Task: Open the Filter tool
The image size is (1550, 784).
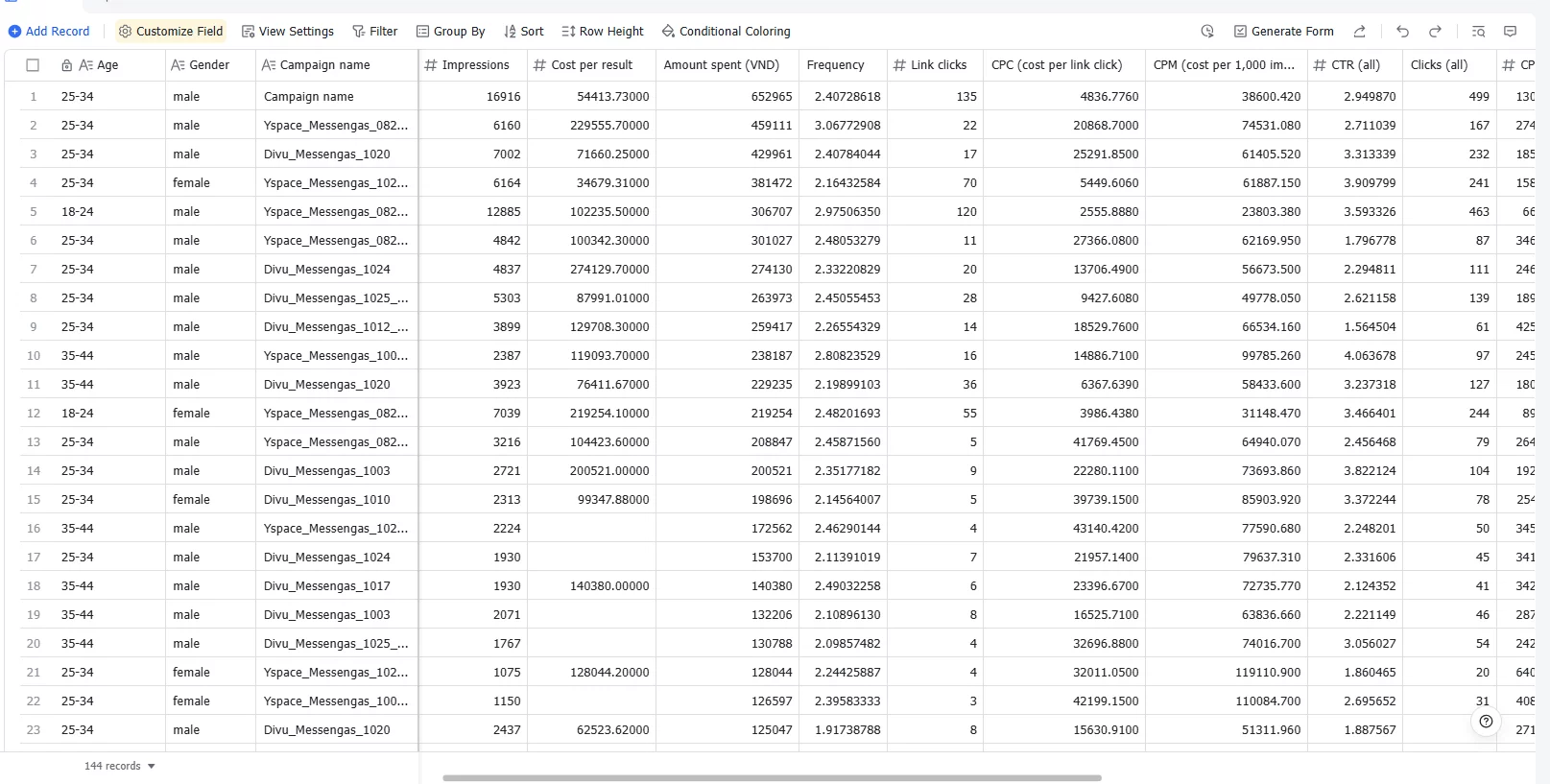Action: 374,32
